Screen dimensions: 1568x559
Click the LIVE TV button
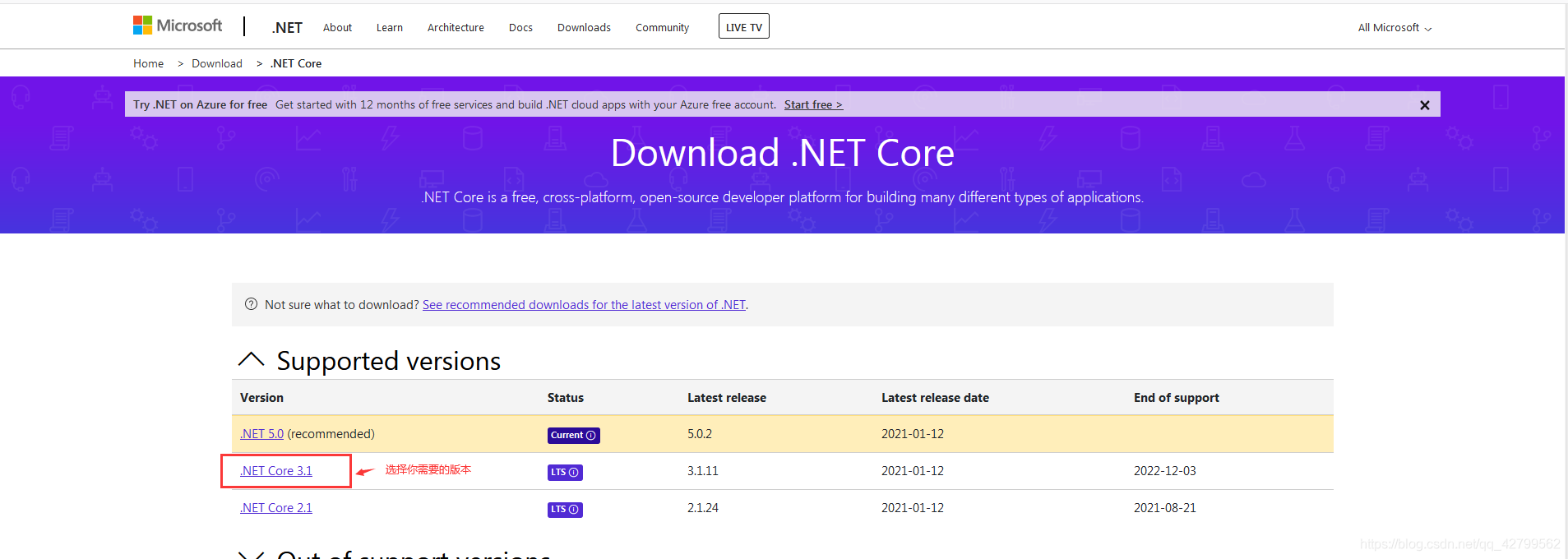point(744,27)
